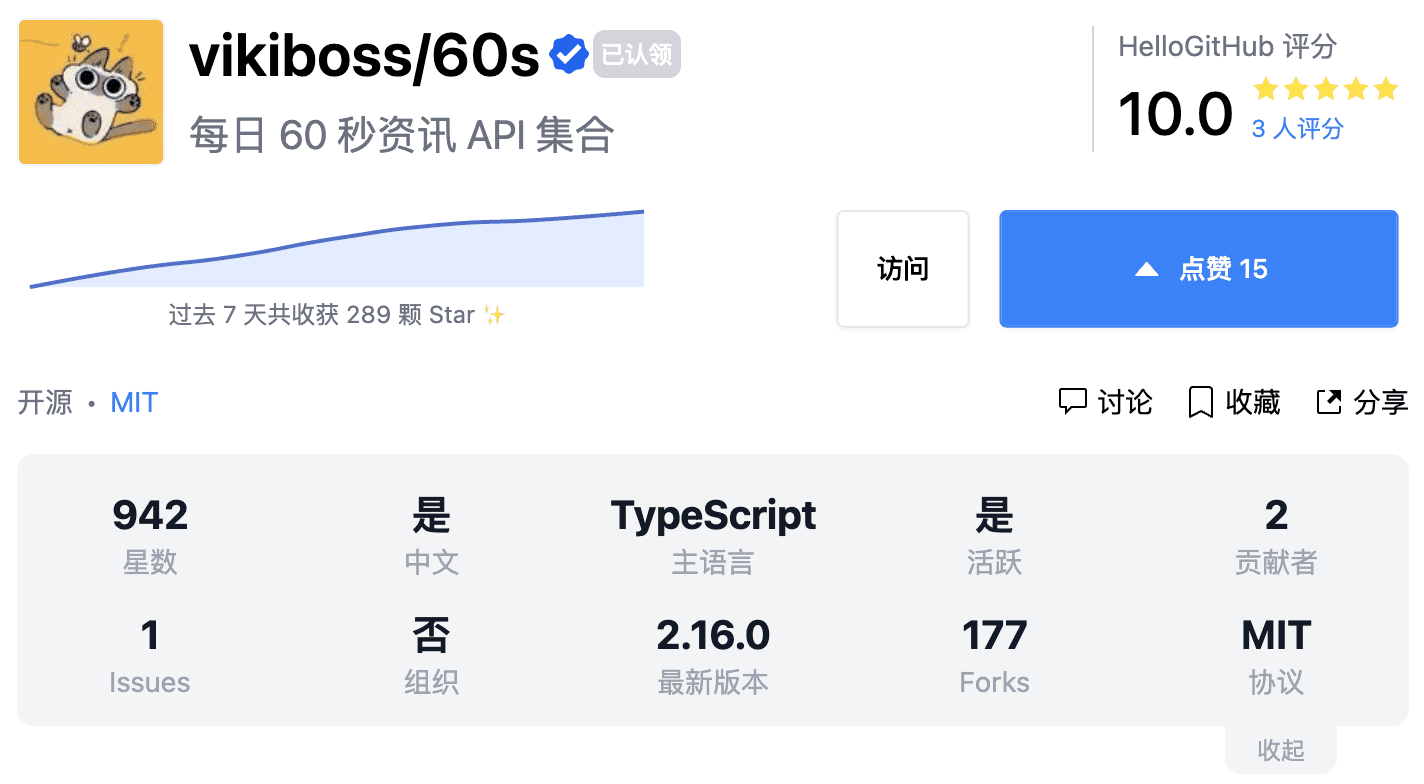Click the upvote triangle arrow icon

[x=1146, y=269]
